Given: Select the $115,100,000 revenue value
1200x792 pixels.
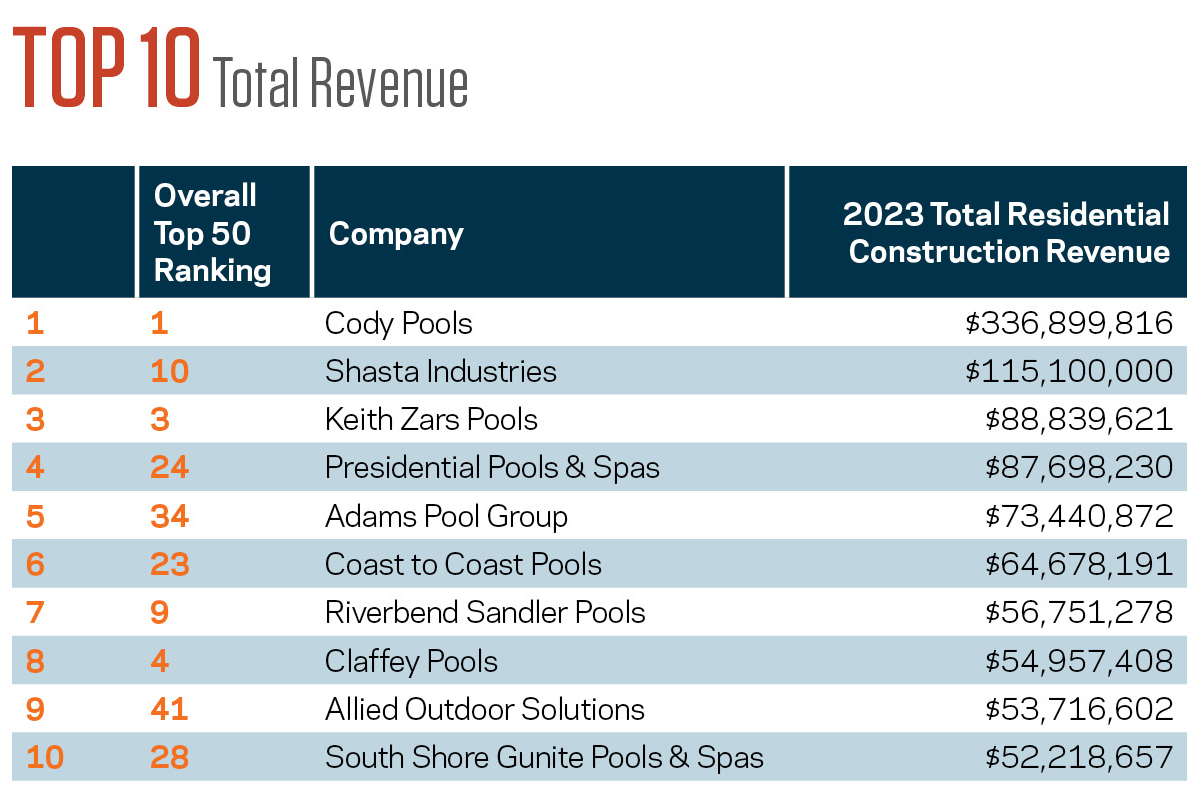Looking at the screenshot, I should (x=1068, y=371).
